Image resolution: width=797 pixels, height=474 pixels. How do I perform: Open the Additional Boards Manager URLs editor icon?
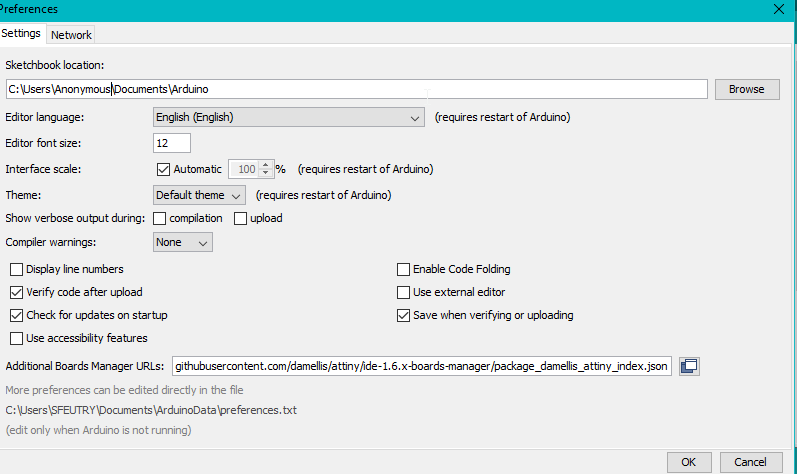pos(689,366)
